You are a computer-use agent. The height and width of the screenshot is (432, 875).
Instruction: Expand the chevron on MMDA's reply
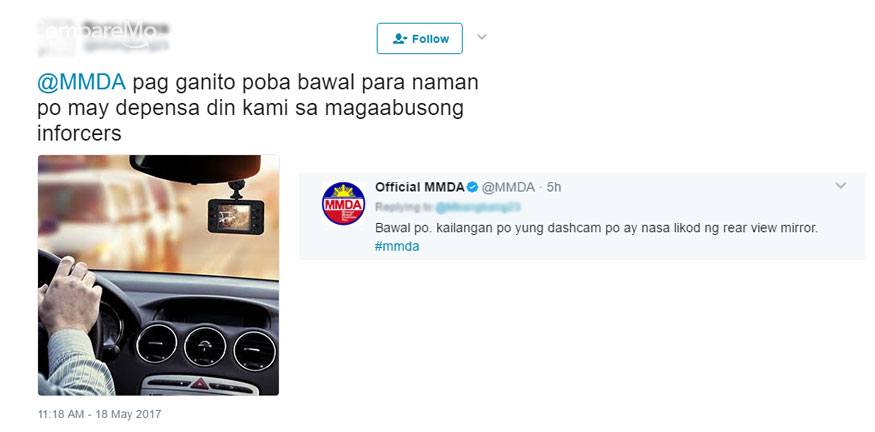point(840,186)
